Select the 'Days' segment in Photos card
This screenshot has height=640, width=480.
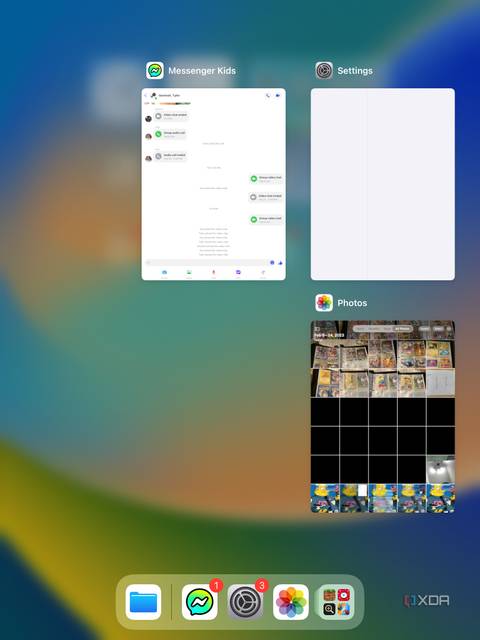[x=387, y=329]
